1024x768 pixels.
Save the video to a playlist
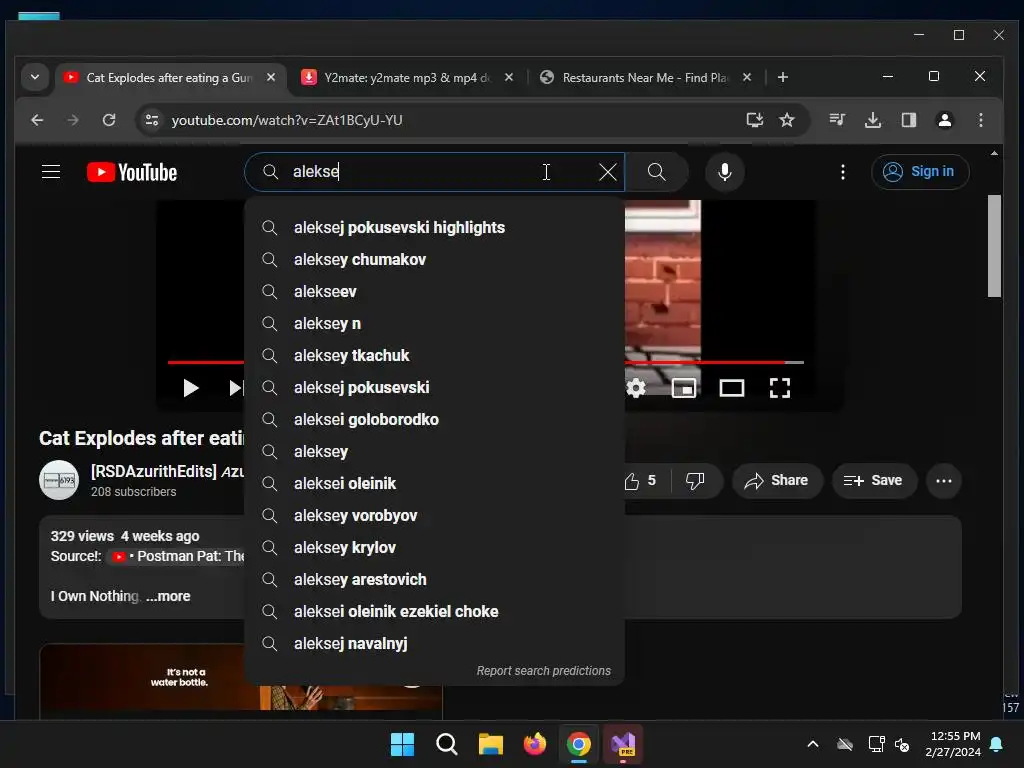[x=873, y=481]
